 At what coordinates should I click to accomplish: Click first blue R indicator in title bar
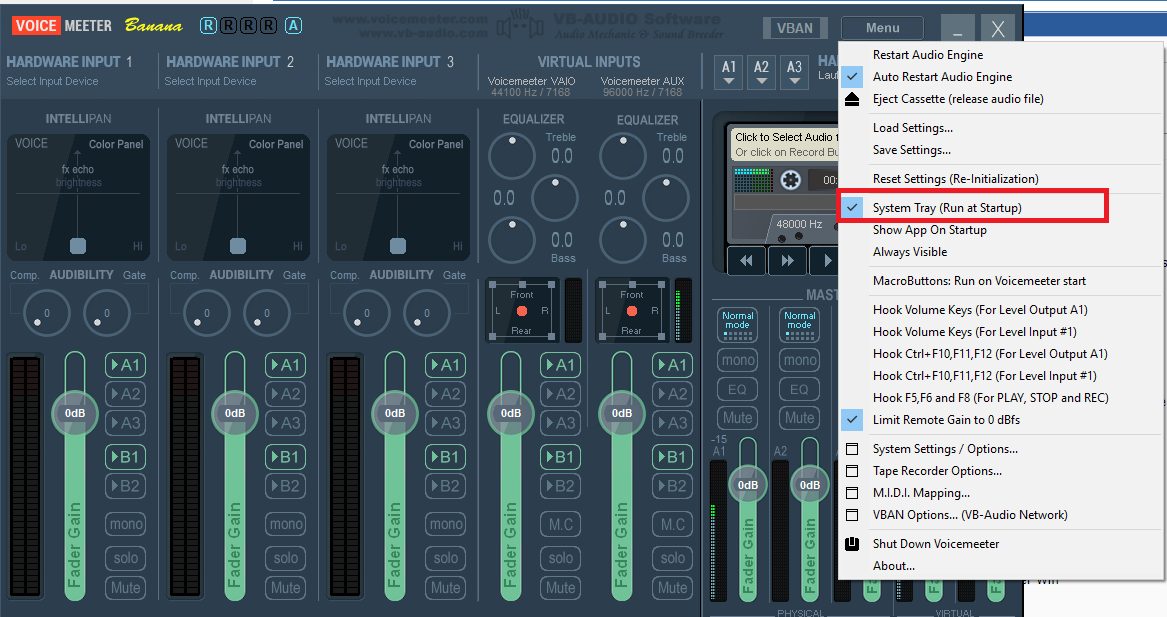click(208, 26)
